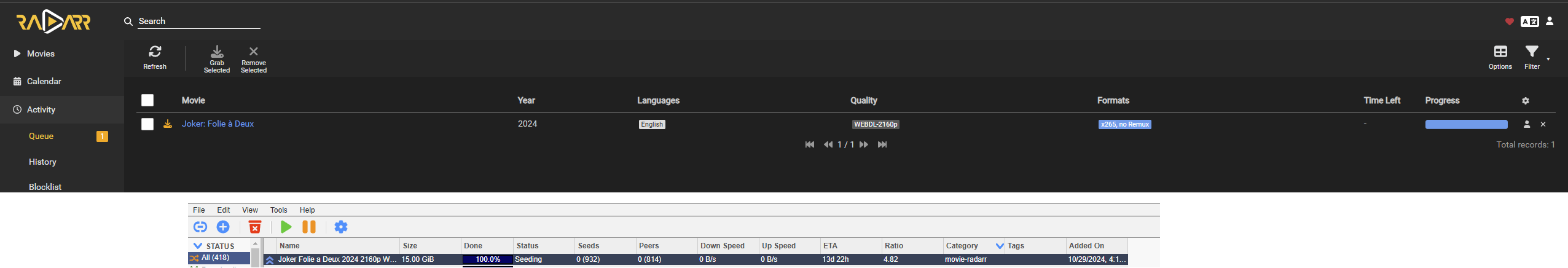This screenshot has height=268, width=1568.
Task: Click the orange Pause icon
Action: [x=309, y=227]
